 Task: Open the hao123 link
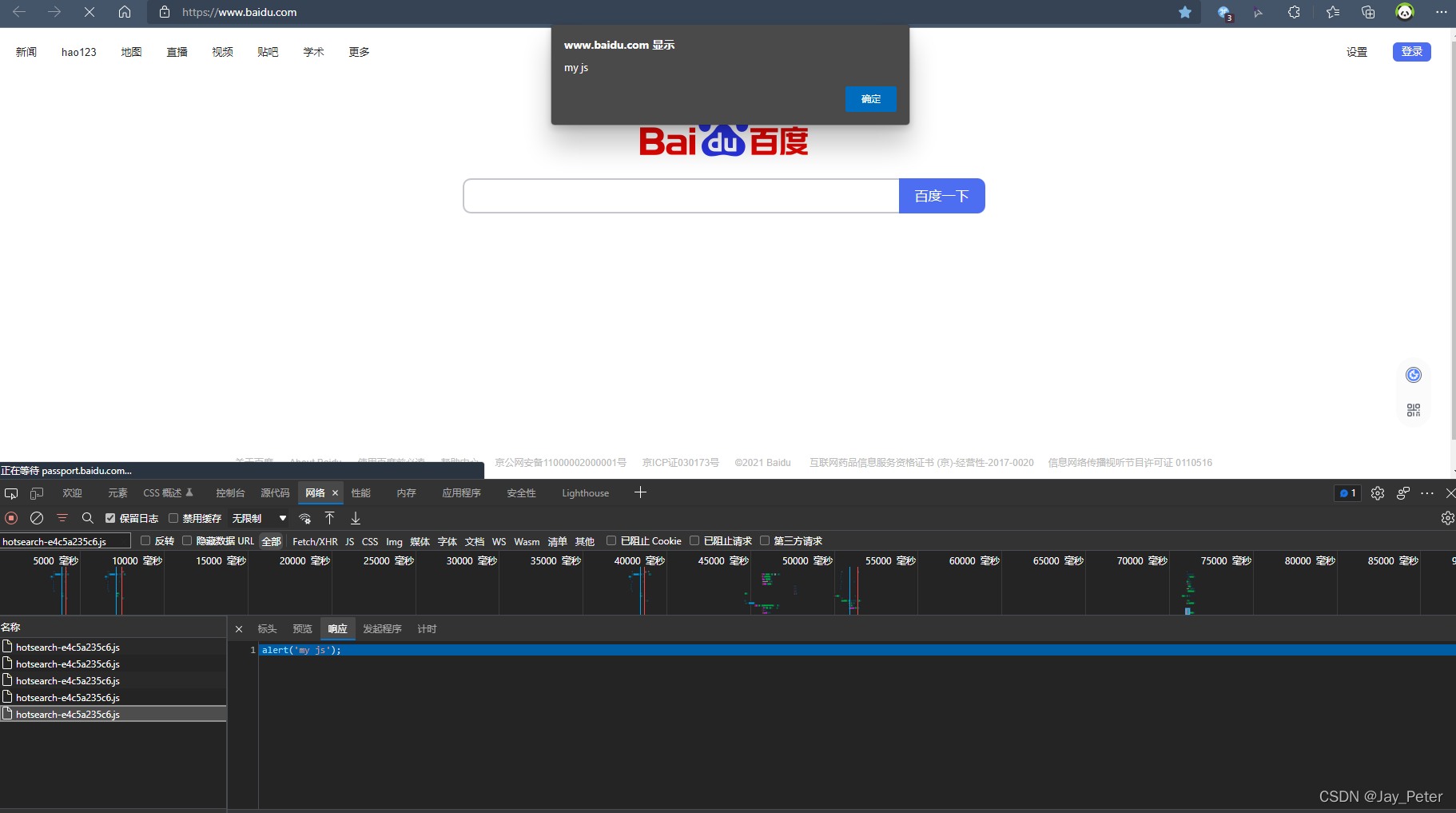point(78,52)
